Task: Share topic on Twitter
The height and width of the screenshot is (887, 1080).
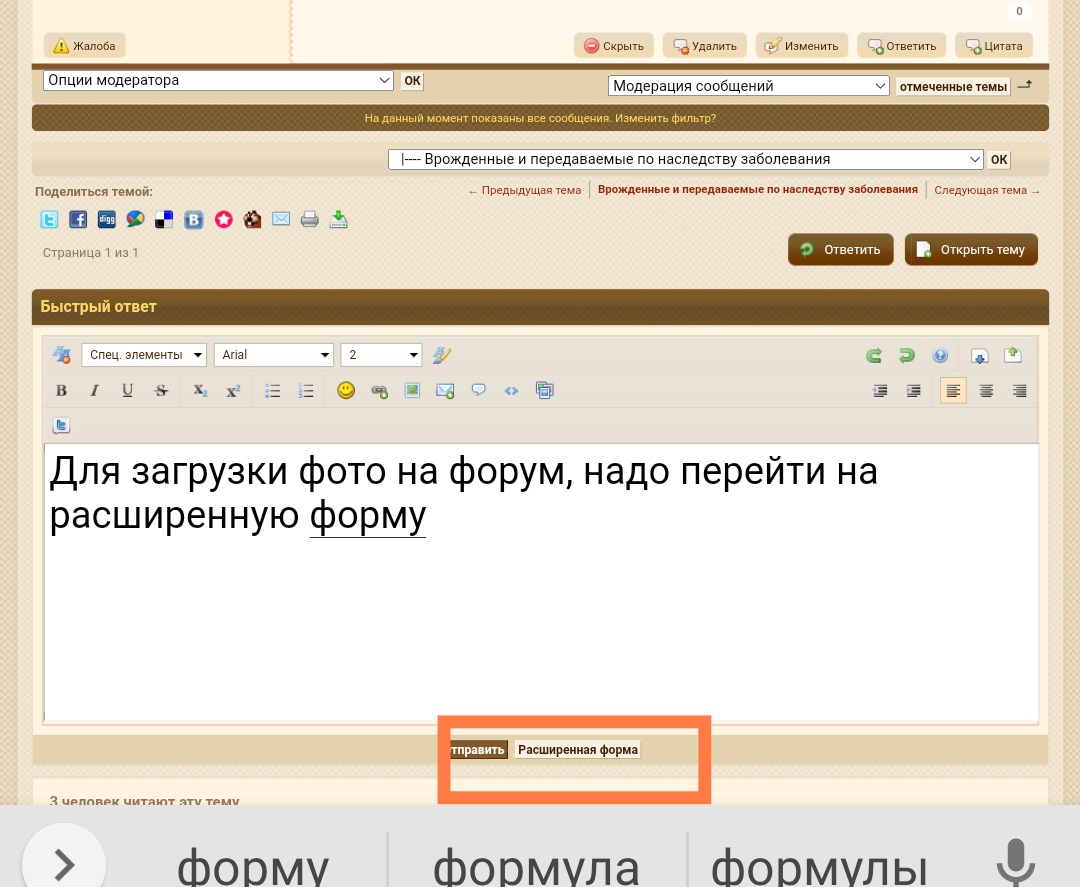Action: coord(49,220)
